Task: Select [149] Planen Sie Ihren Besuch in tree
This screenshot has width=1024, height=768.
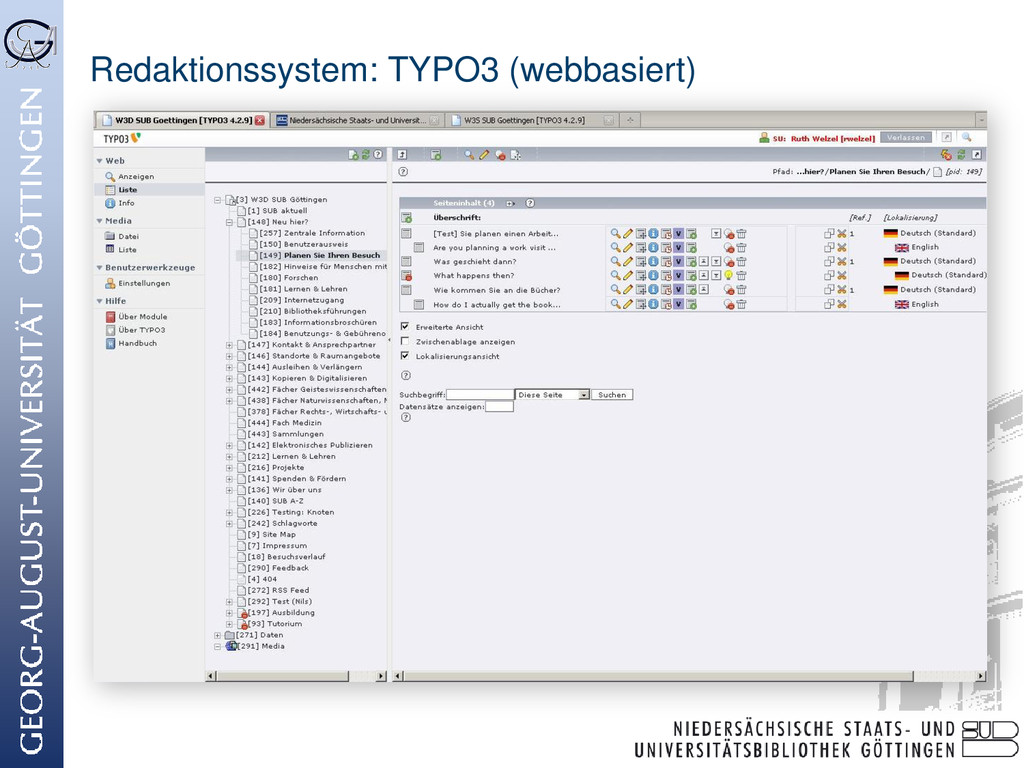Action: pos(320,255)
